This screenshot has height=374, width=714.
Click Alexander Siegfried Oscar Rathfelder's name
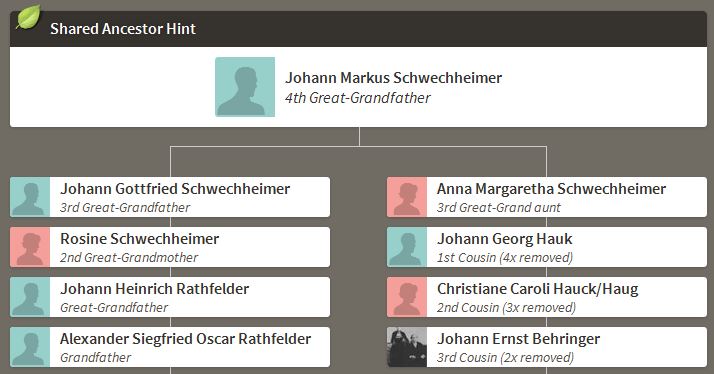coord(185,339)
